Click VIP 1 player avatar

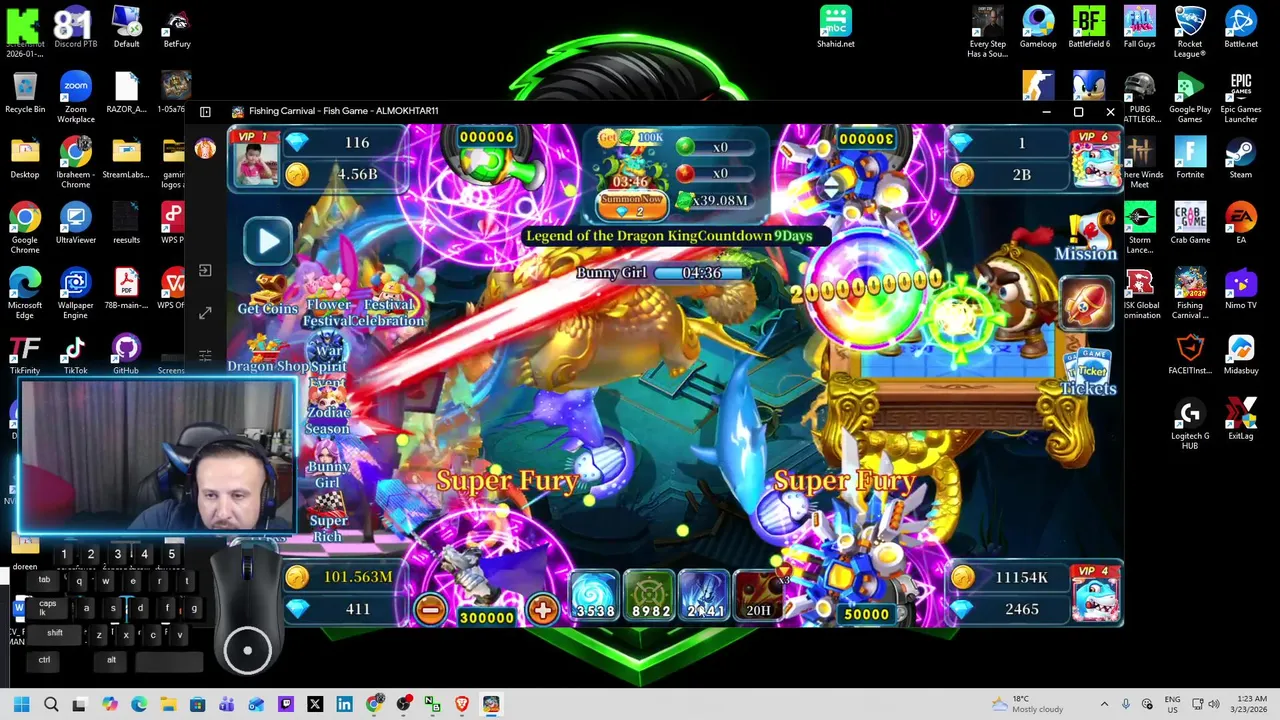coord(255,158)
